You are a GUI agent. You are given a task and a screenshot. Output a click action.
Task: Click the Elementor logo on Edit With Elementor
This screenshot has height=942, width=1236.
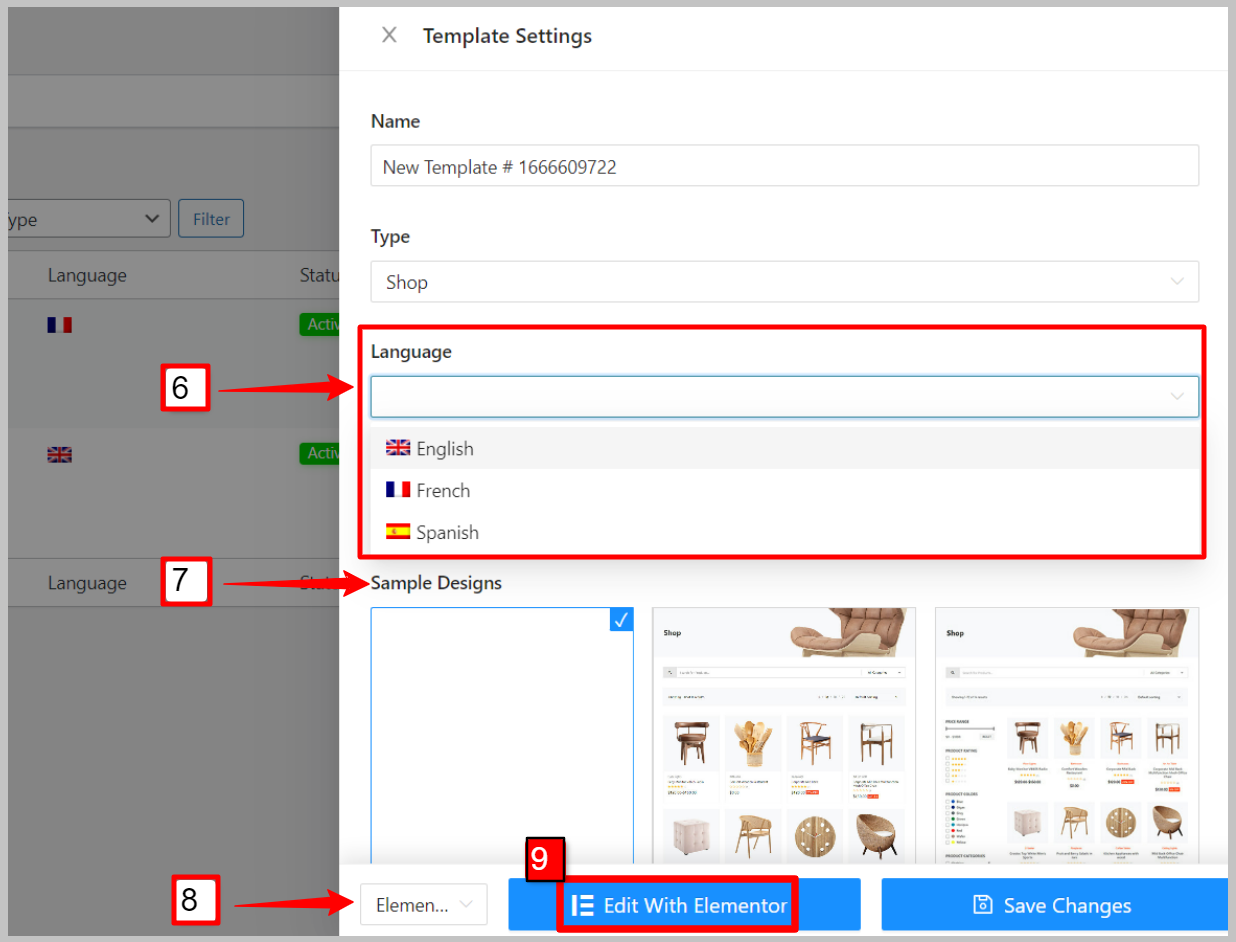point(583,904)
